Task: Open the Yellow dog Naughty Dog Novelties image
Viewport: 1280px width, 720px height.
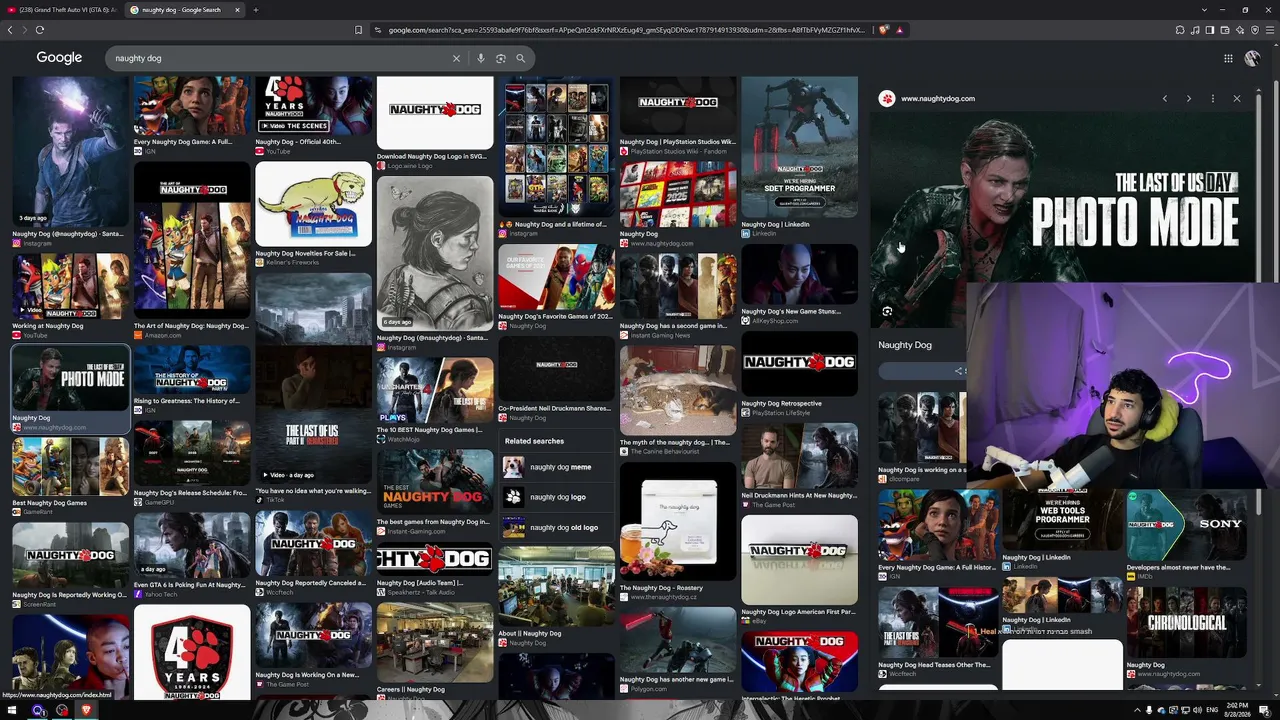Action: [x=313, y=204]
